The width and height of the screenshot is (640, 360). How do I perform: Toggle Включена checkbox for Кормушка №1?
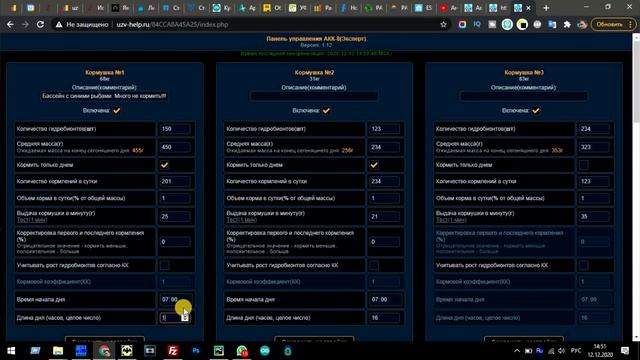point(117,111)
